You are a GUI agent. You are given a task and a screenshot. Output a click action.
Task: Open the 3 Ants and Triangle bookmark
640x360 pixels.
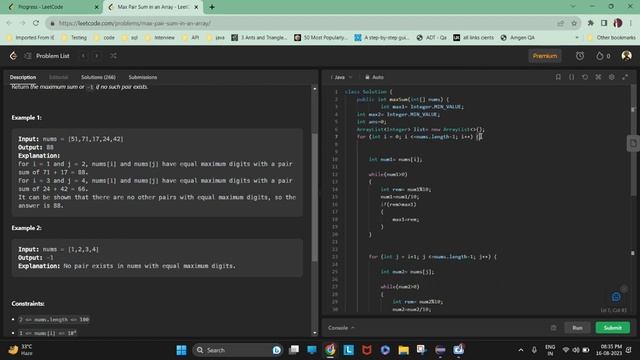tap(259, 38)
